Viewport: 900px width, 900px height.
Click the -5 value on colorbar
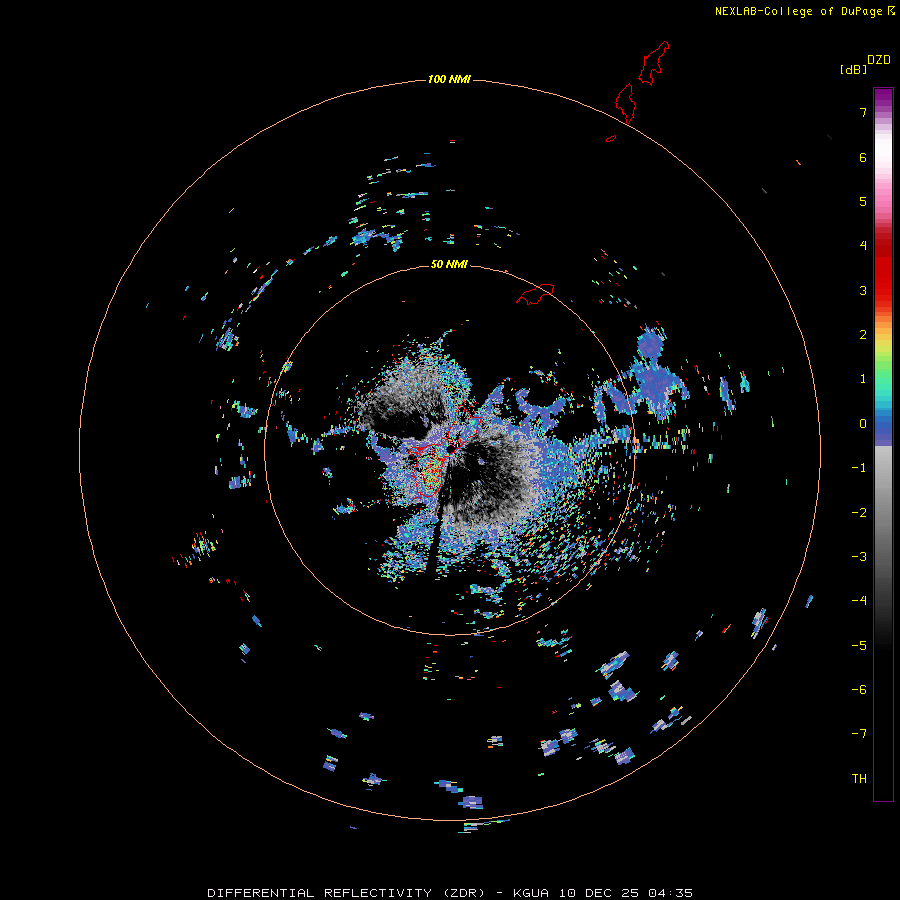point(859,646)
